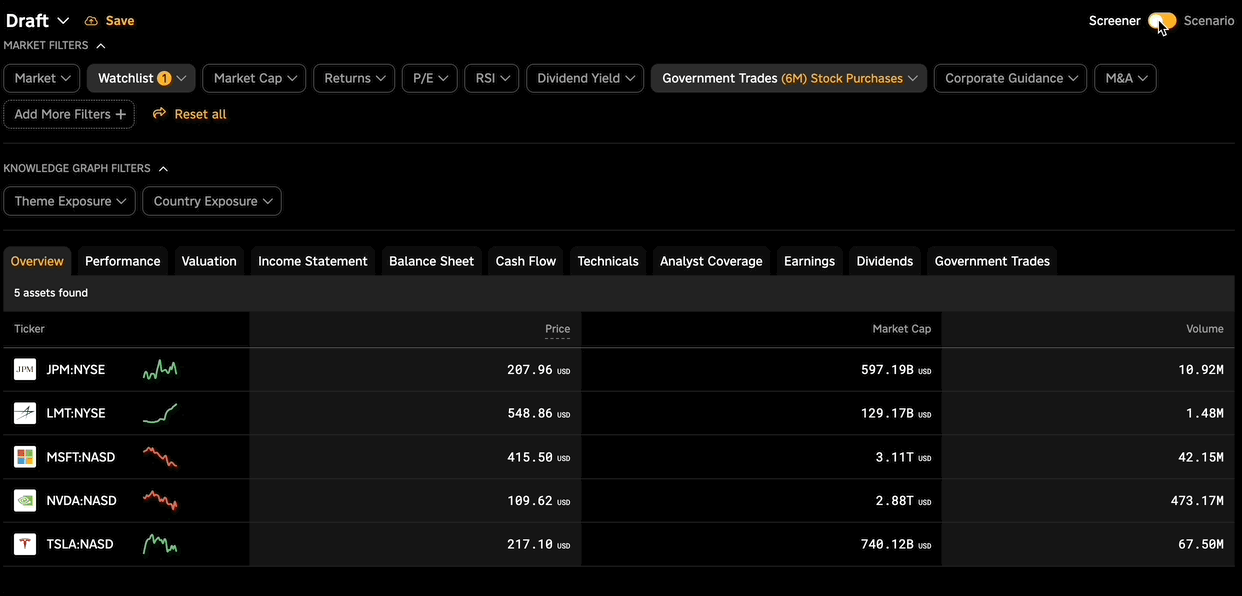Click the 207.96 price value
Screen dimensions: 1242x596
pyautogui.click(x=530, y=370)
